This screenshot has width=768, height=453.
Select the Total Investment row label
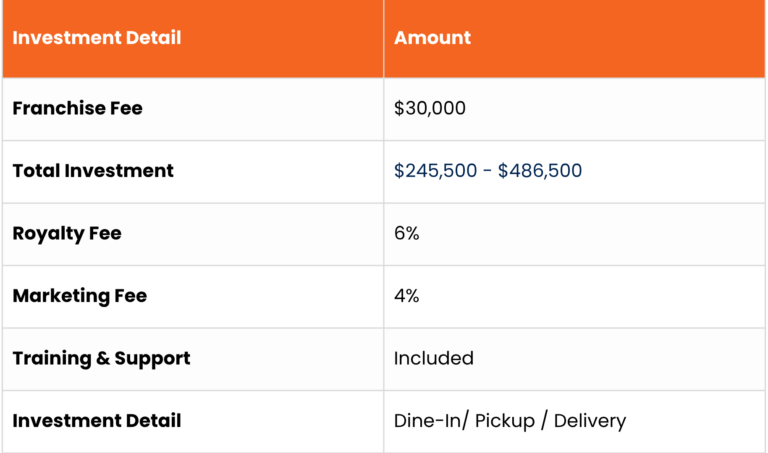tap(93, 170)
